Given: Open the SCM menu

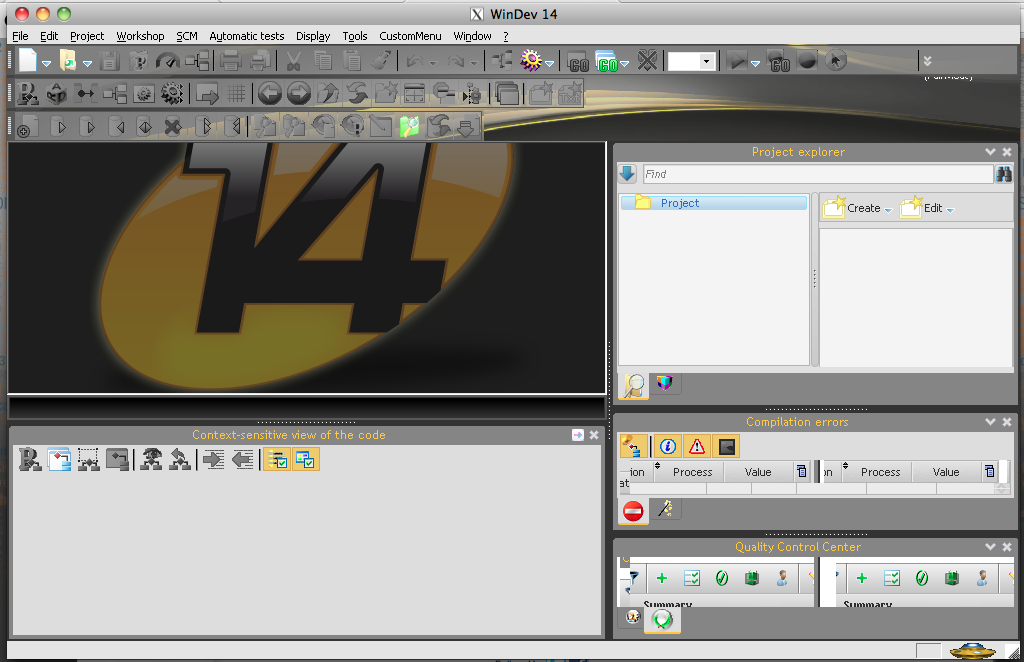Looking at the screenshot, I should point(187,36).
